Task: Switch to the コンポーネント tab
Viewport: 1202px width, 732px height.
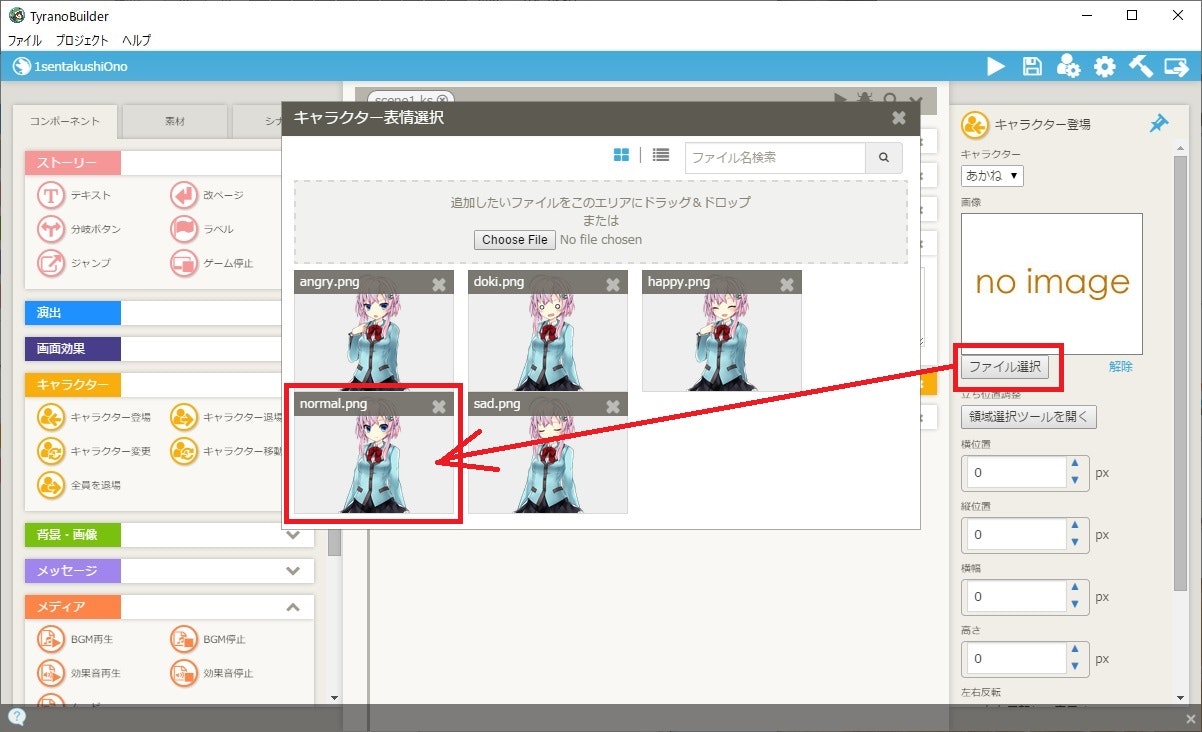Action: click(x=65, y=121)
